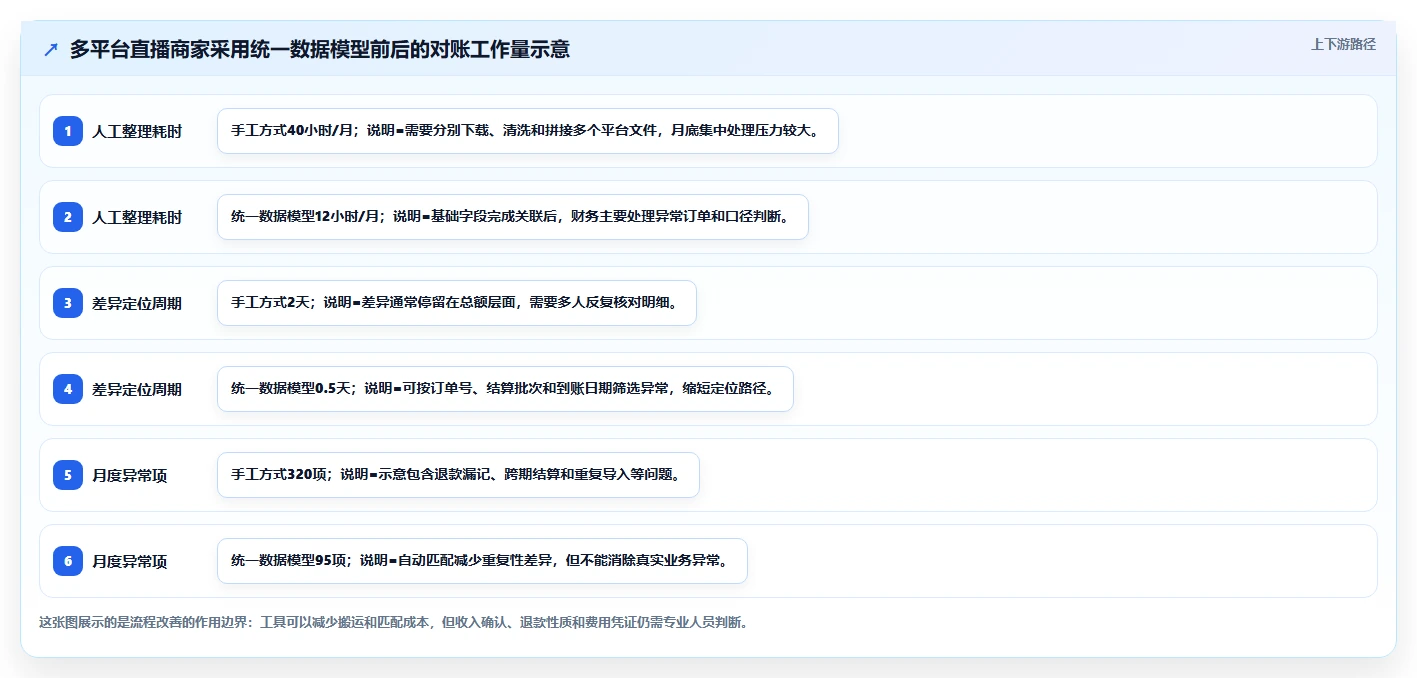This screenshot has width=1417, height=678.
Task: Click the 手工方式320项 description box
Action: [x=458, y=475]
